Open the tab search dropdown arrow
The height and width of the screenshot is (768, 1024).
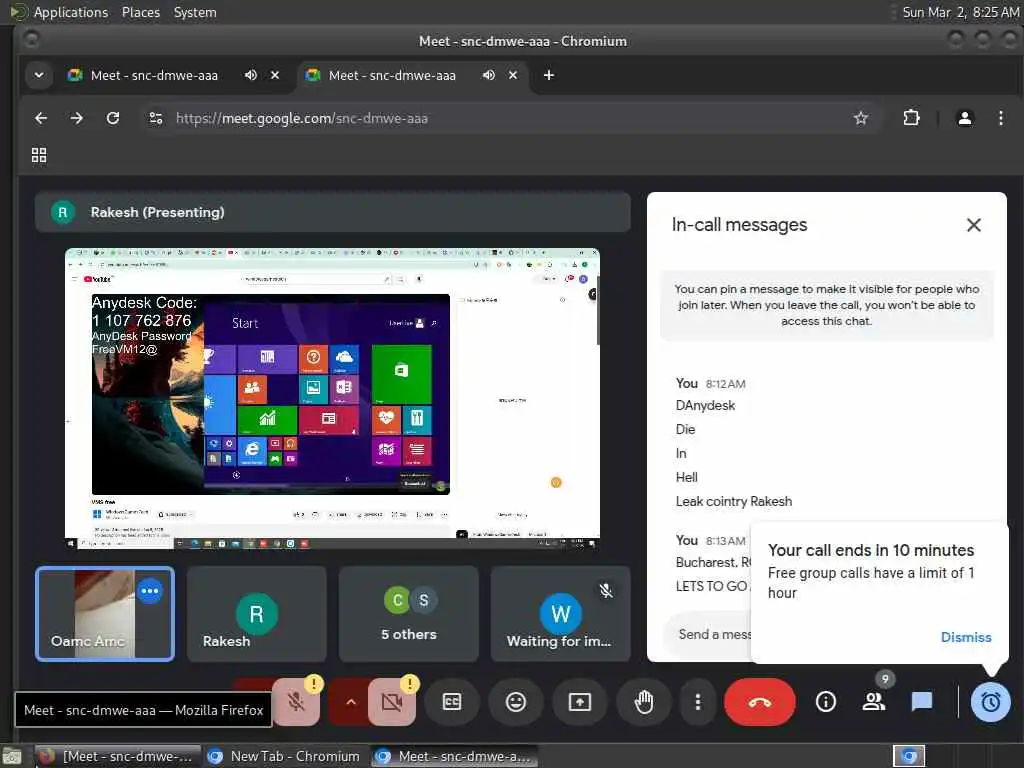coord(39,75)
